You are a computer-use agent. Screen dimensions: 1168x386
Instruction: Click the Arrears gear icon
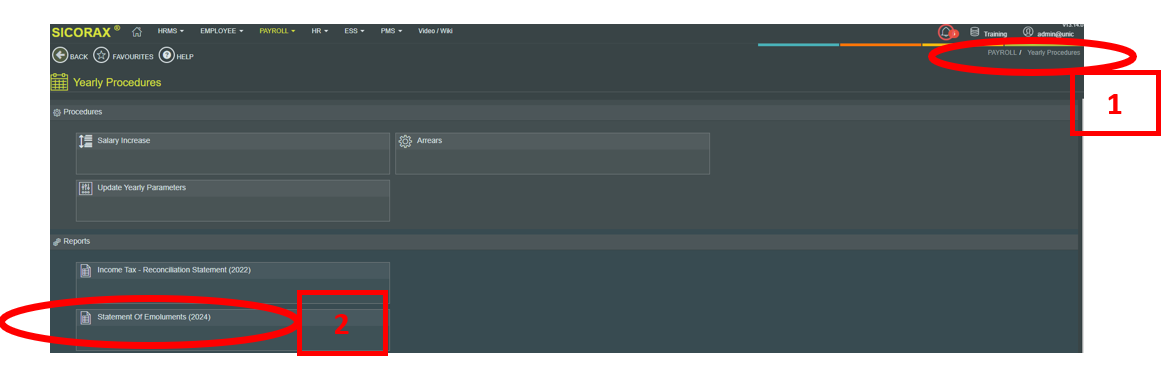(x=405, y=142)
